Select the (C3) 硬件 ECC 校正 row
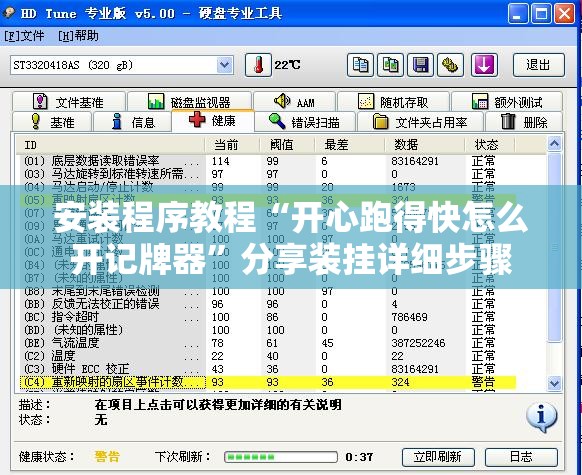Viewport: 582px width, 475px height. tap(267, 369)
